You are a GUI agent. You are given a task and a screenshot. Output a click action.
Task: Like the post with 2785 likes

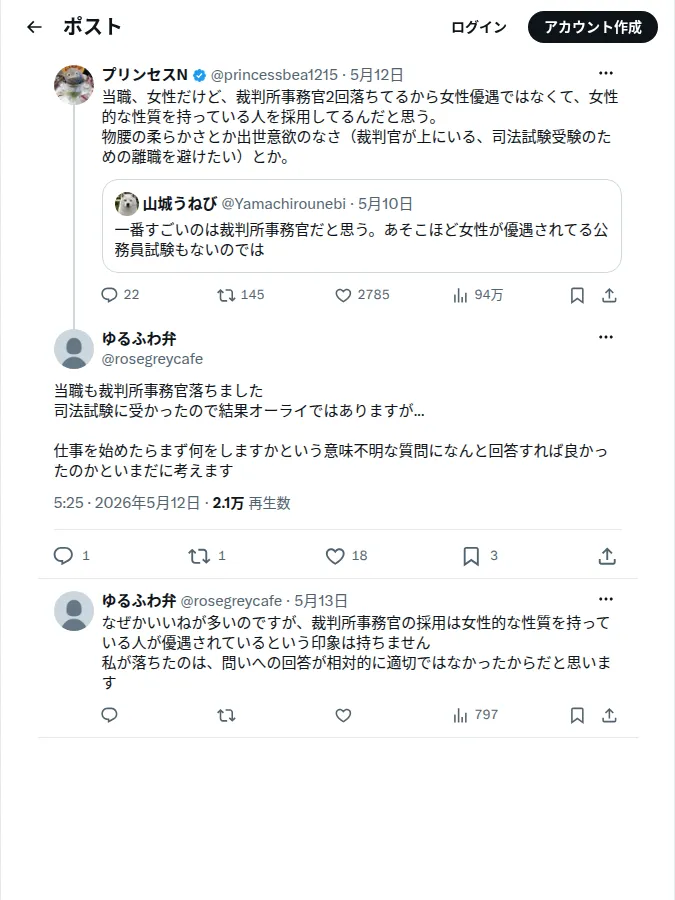coord(343,295)
